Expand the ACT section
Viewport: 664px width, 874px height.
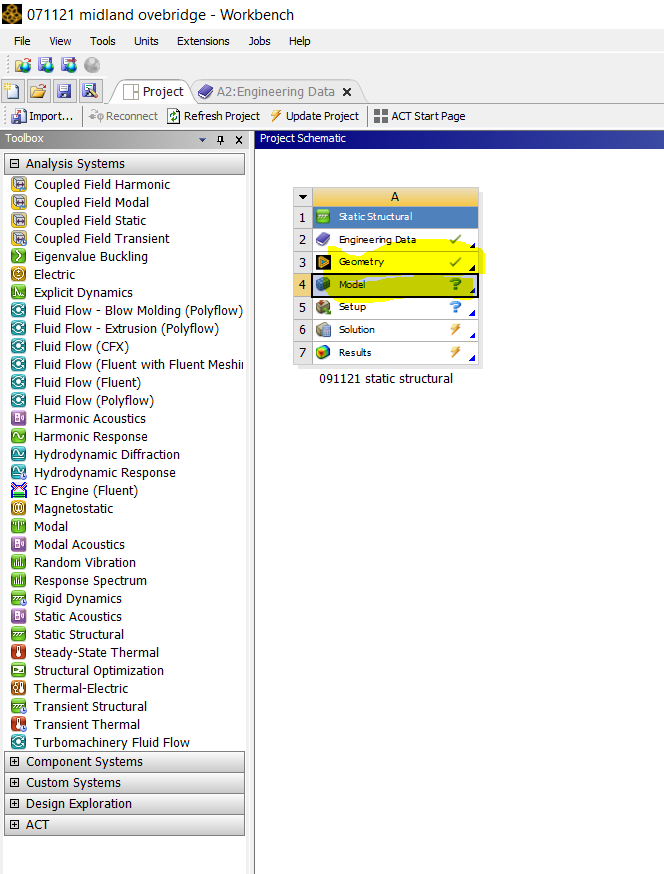click(14, 824)
